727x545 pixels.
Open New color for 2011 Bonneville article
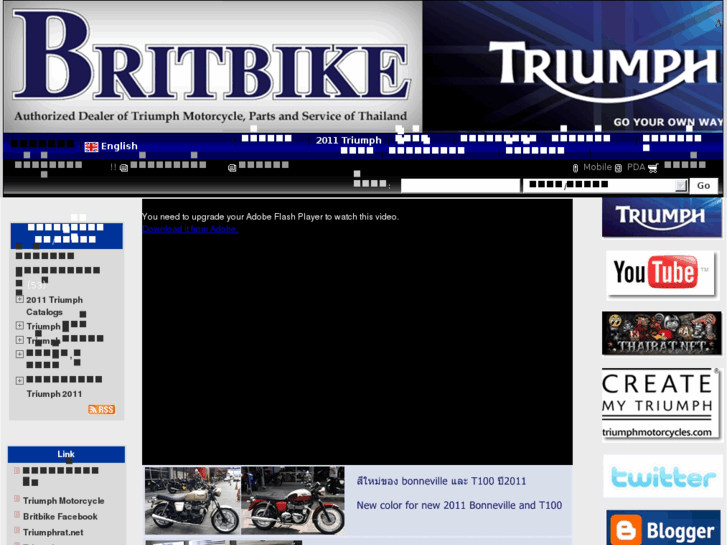point(459,505)
